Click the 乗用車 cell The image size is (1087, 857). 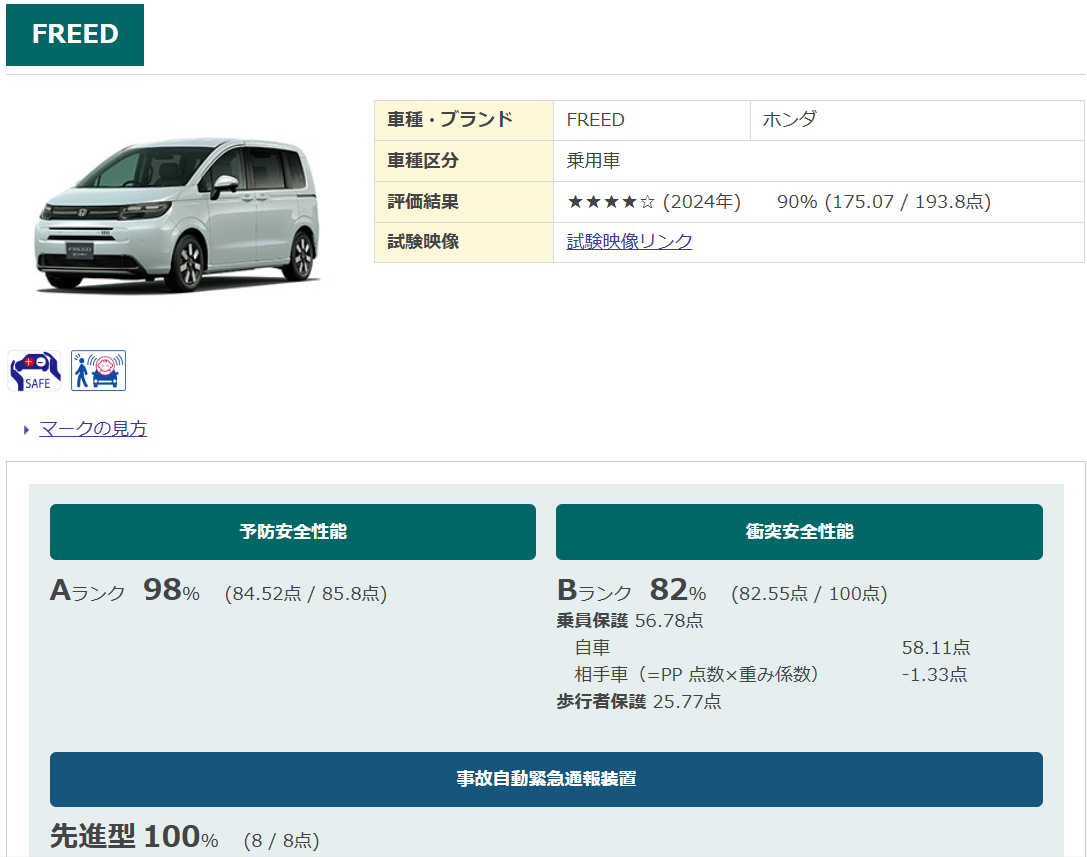coord(819,162)
